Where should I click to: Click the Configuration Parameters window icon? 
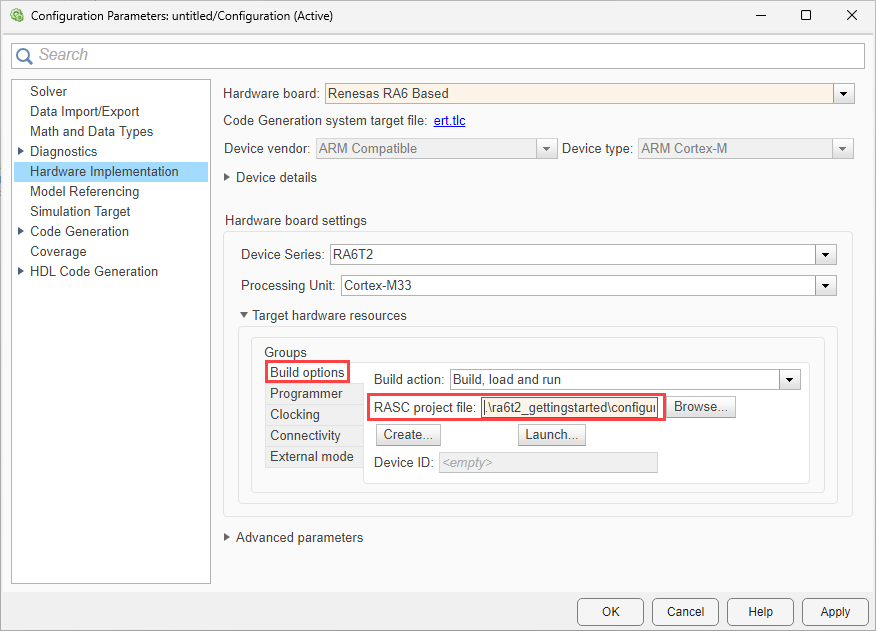16,16
